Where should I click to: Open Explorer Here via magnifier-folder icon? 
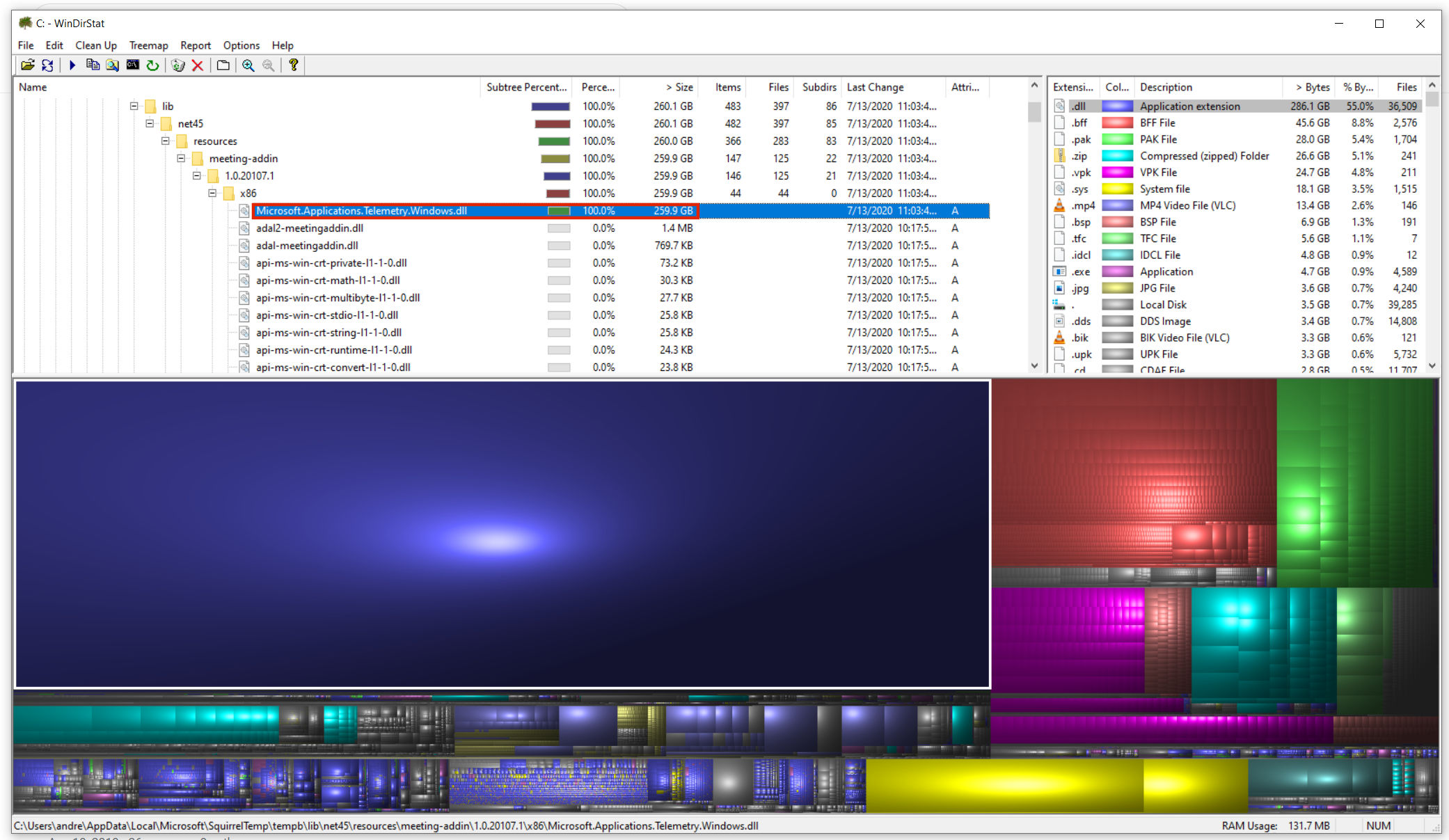(x=112, y=65)
